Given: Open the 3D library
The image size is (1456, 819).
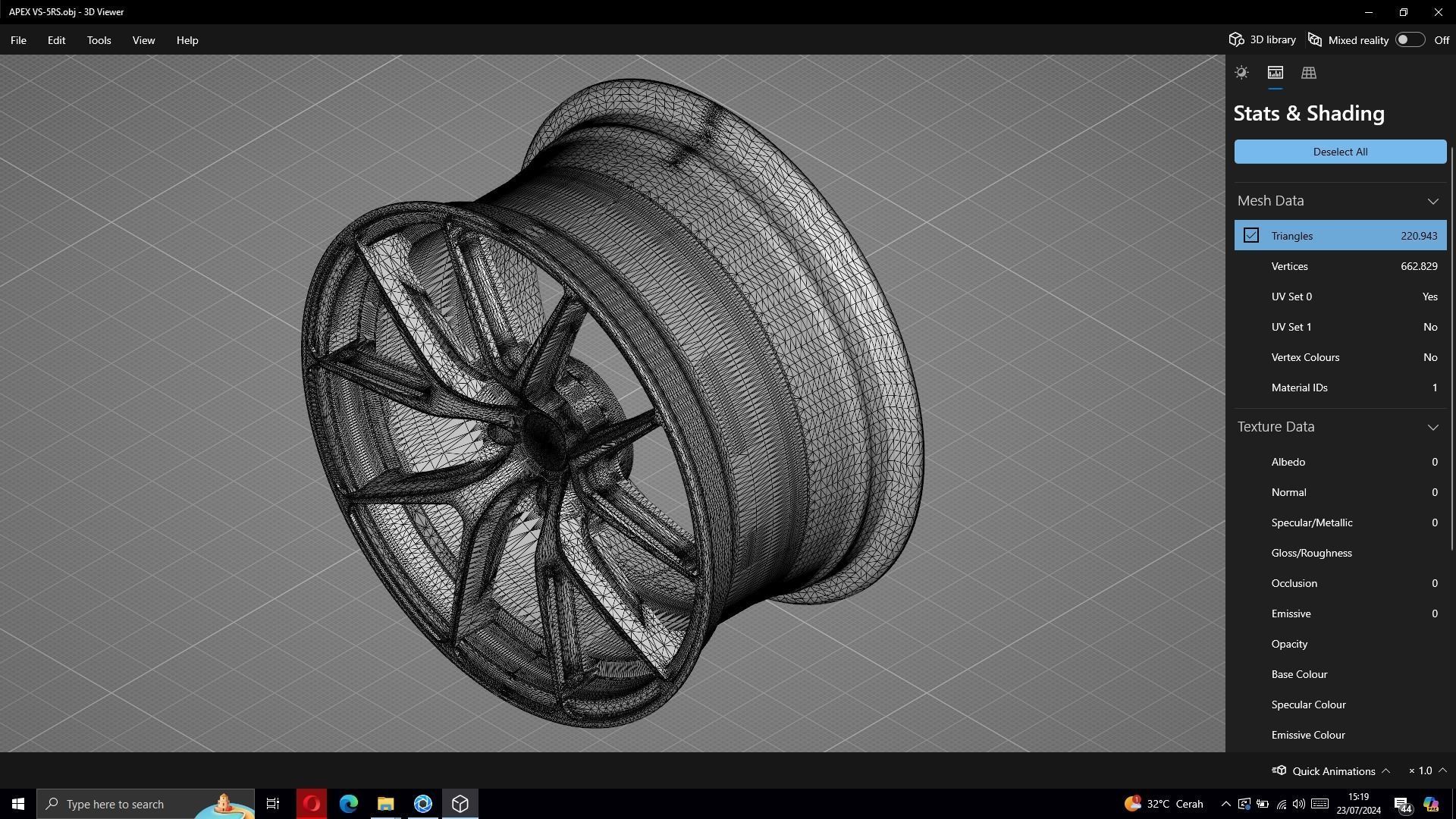Looking at the screenshot, I should click(x=1263, y=39).
